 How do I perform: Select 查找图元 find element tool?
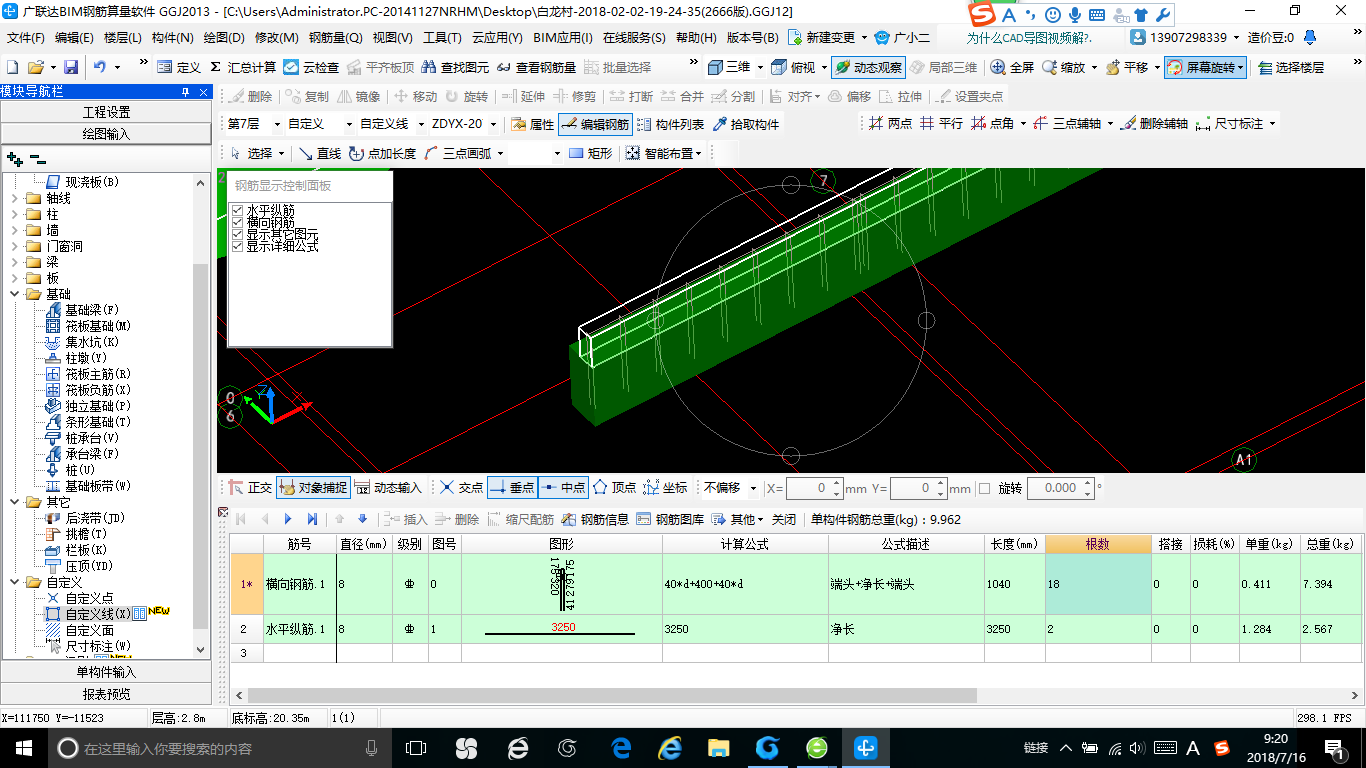(x=456, y=67)
